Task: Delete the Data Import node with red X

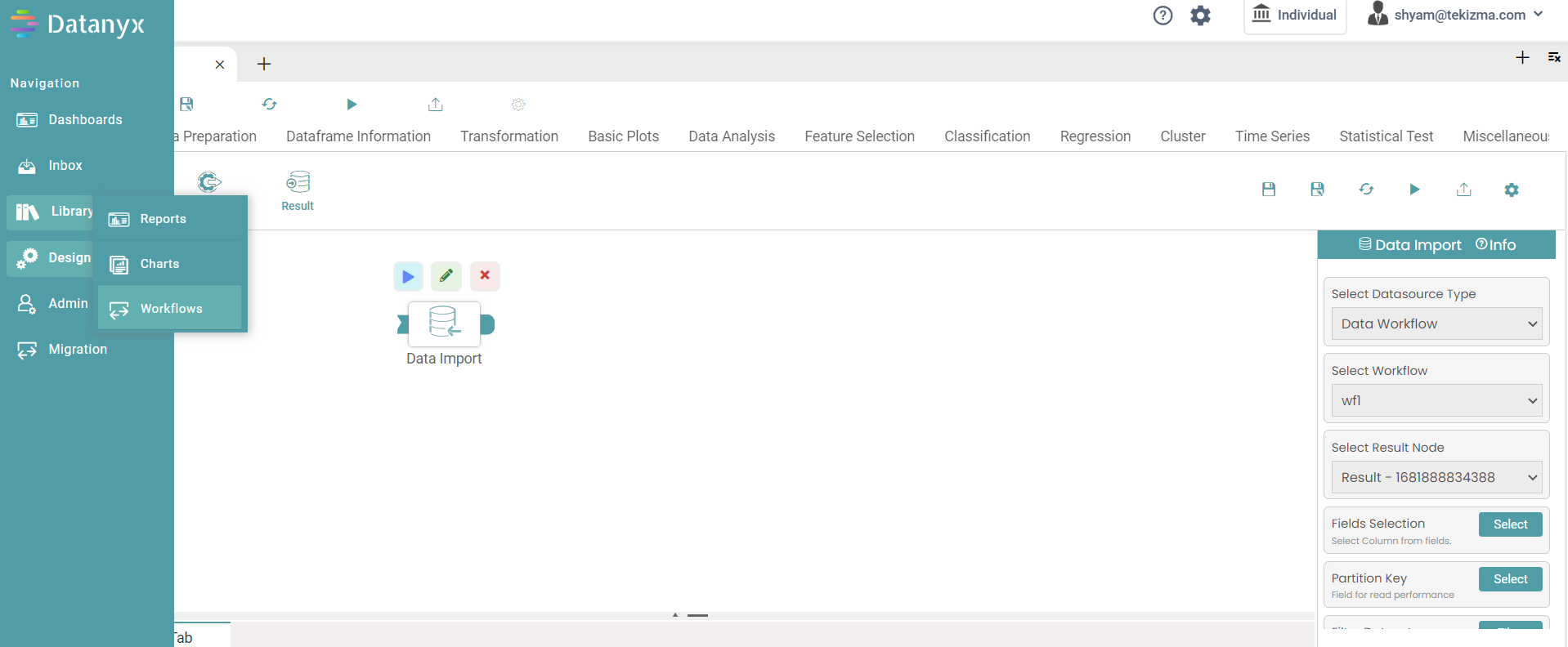Action: (485, 276)
